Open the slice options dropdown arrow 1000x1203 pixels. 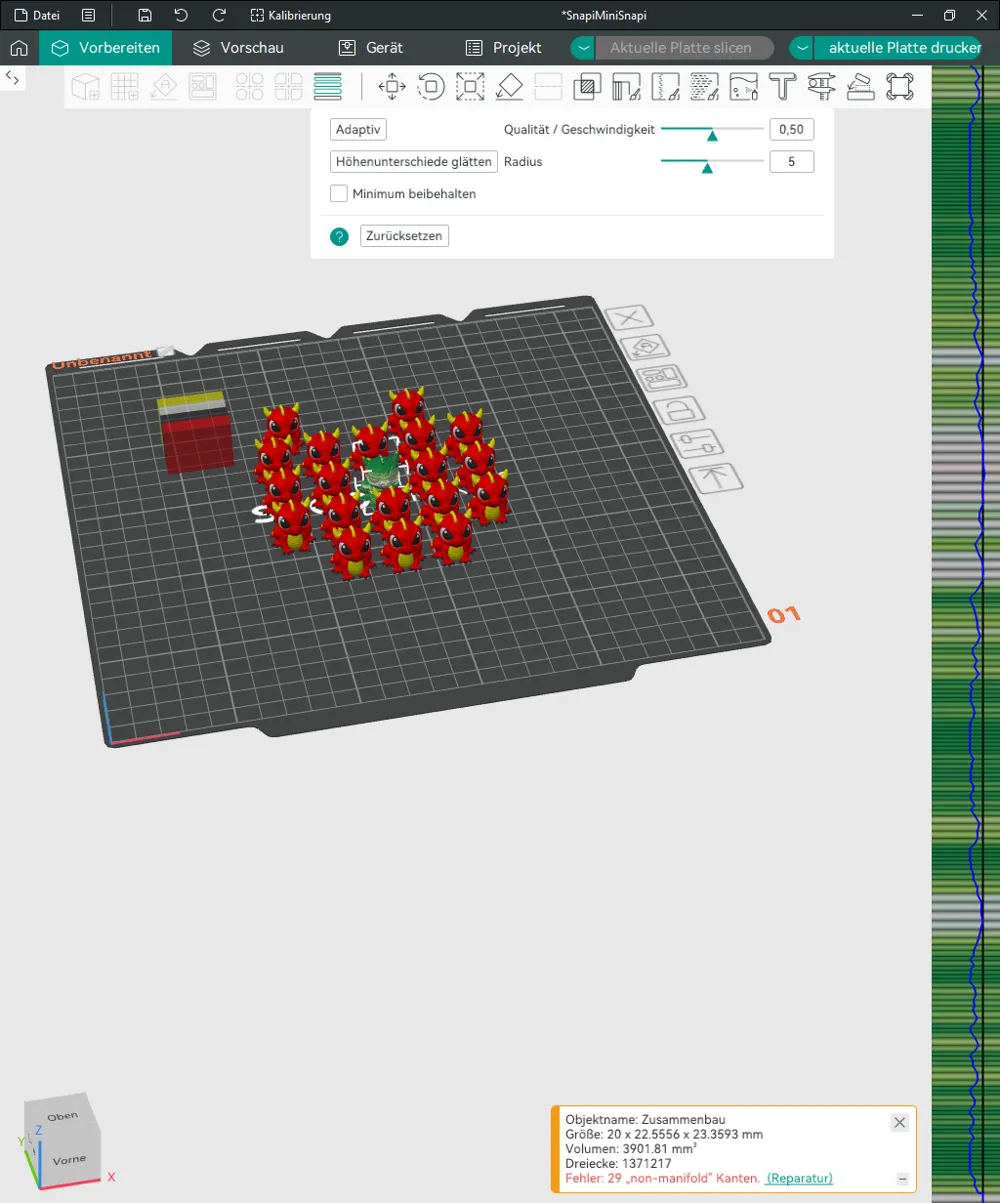pos(583,48)
